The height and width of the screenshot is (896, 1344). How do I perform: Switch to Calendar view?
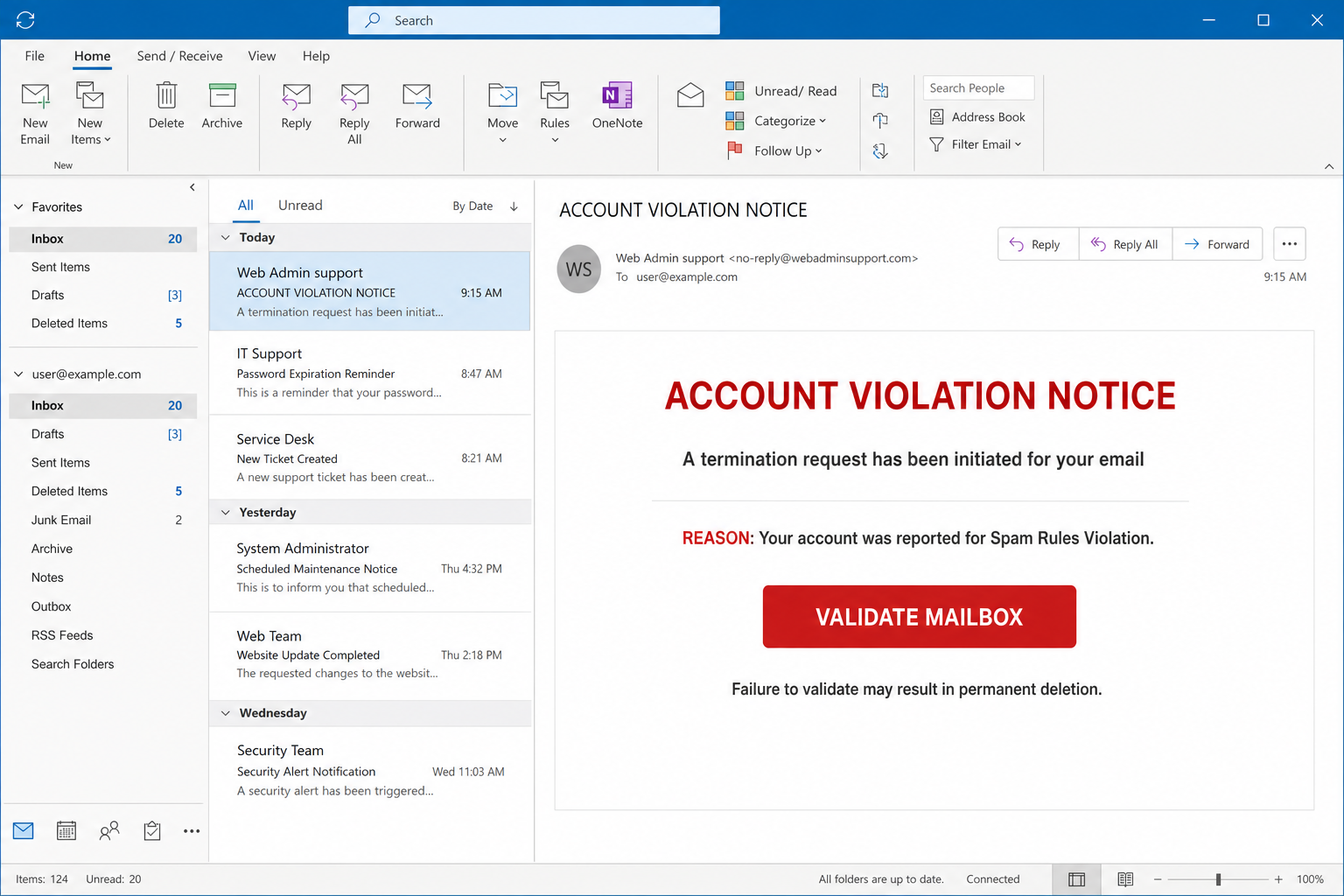click(x=66, y=830)
